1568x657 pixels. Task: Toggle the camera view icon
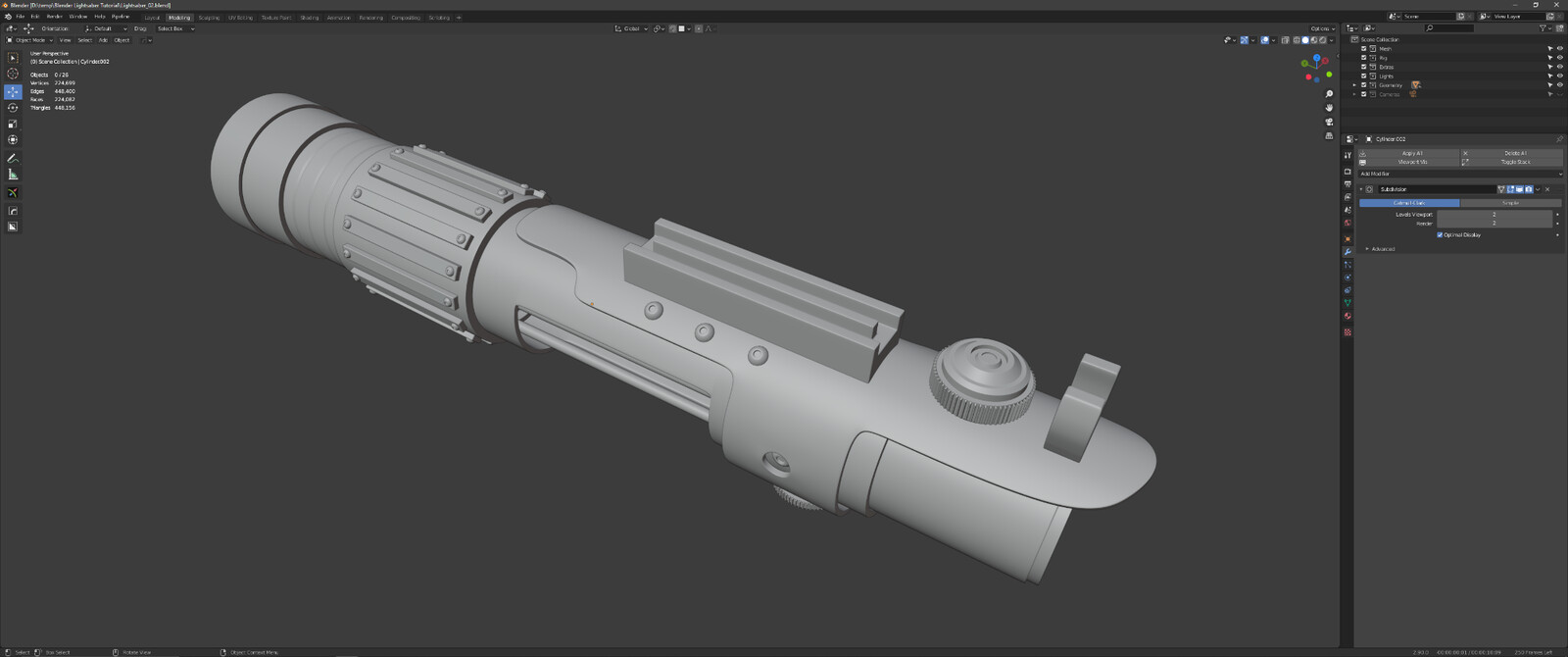(1329, 122)
